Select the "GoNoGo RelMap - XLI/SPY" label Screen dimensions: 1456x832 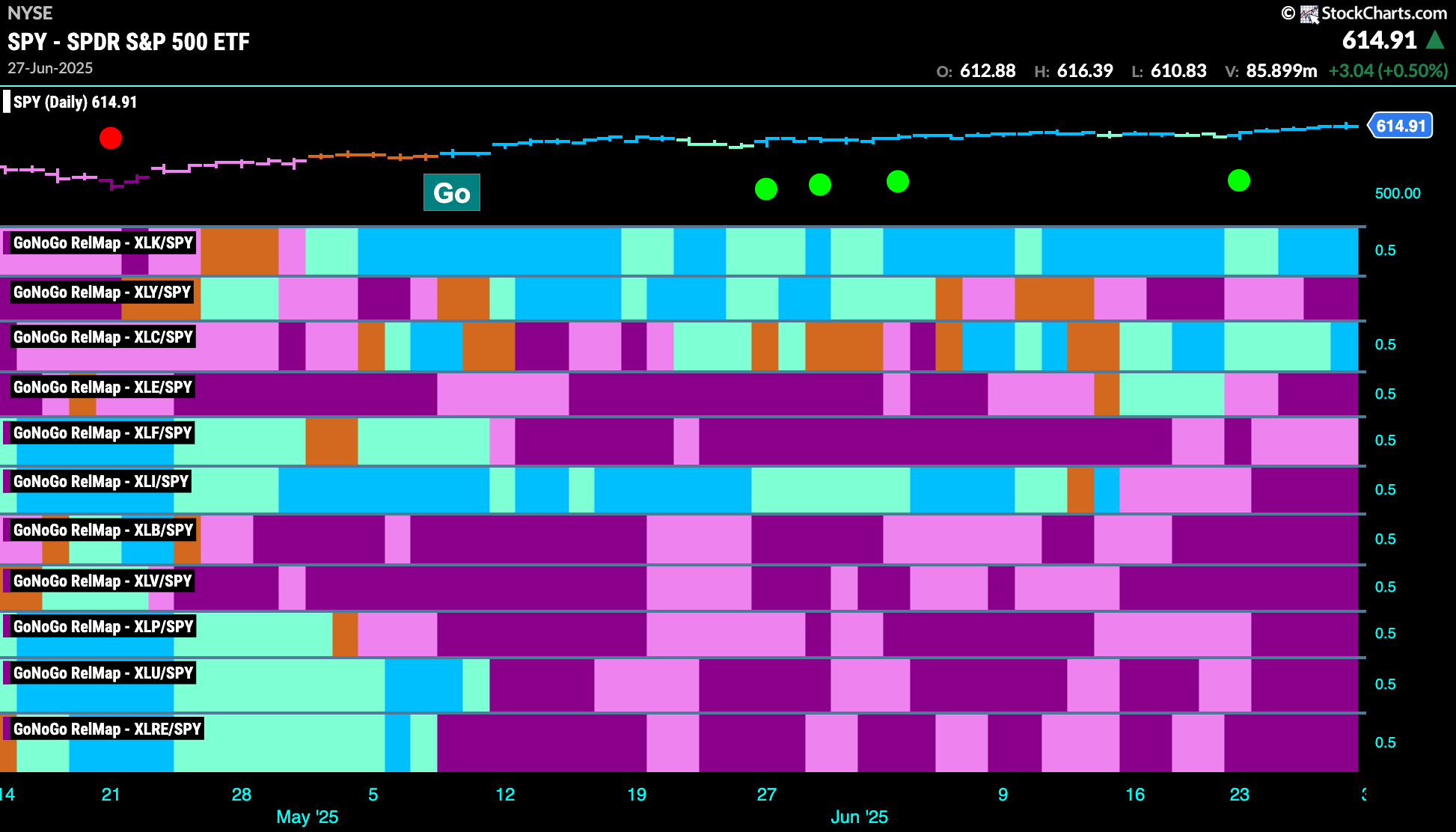(x=101, y=481)
